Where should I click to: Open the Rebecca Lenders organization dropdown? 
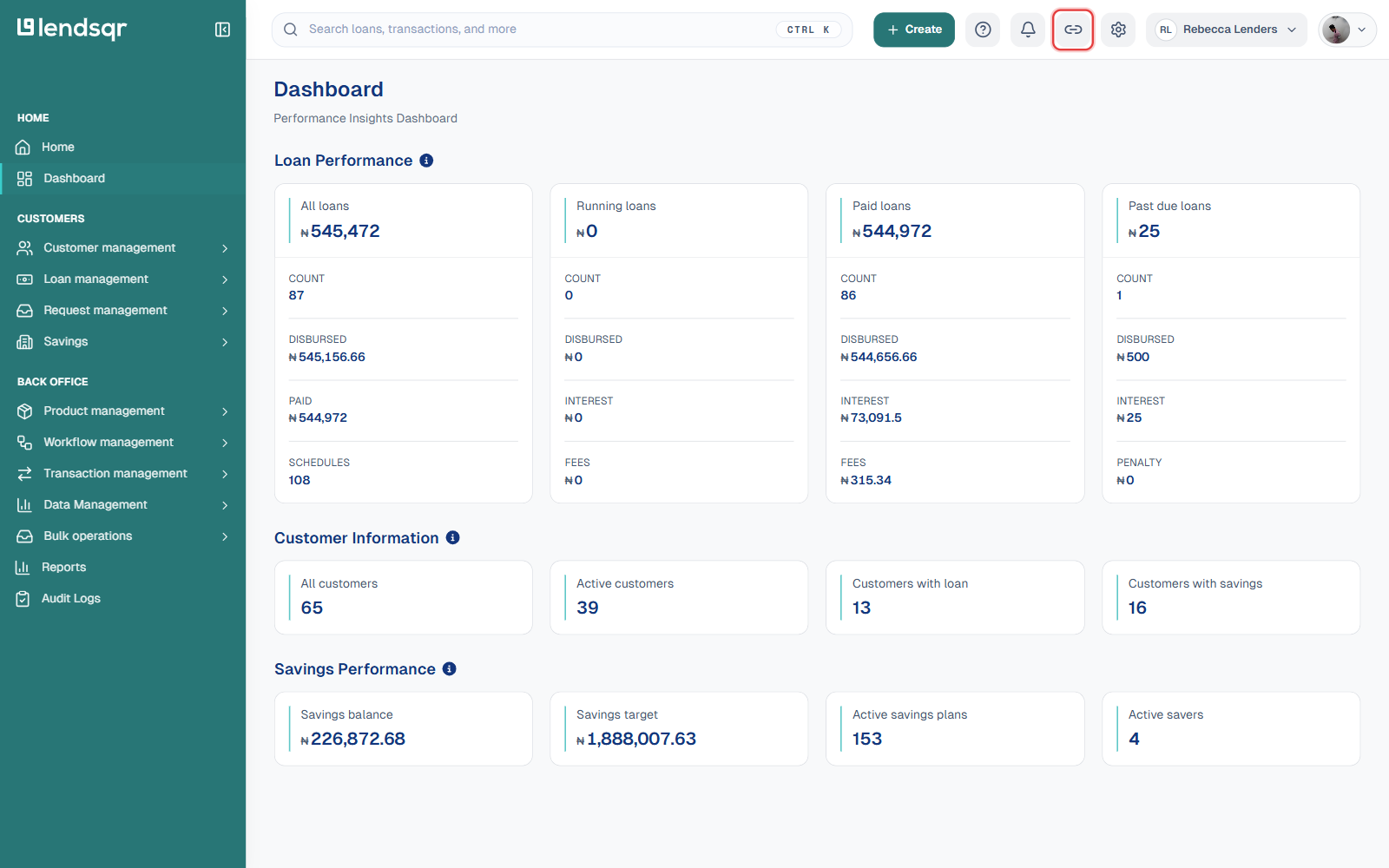(x=1226, y=30)
